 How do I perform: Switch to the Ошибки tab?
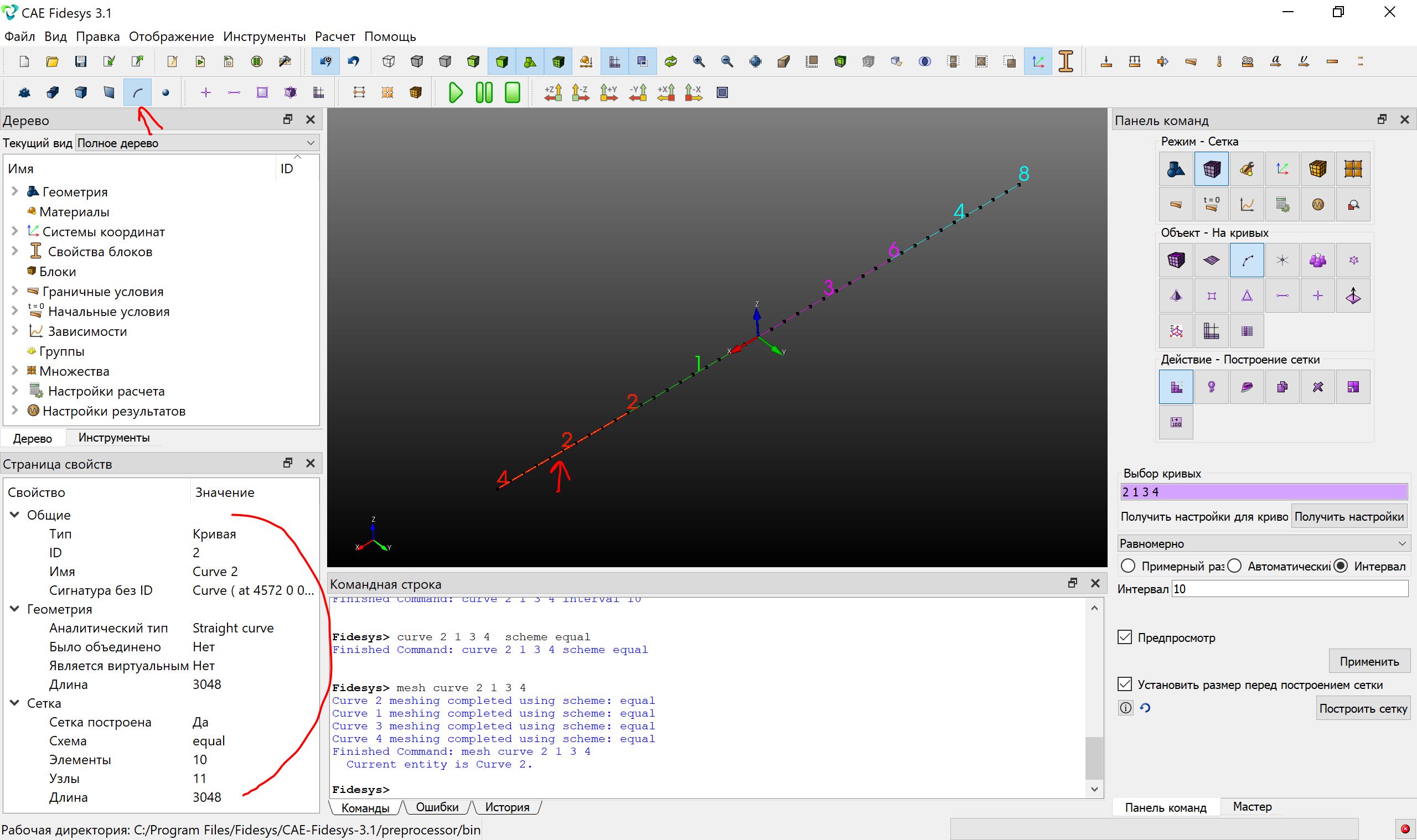coord(437,807)
